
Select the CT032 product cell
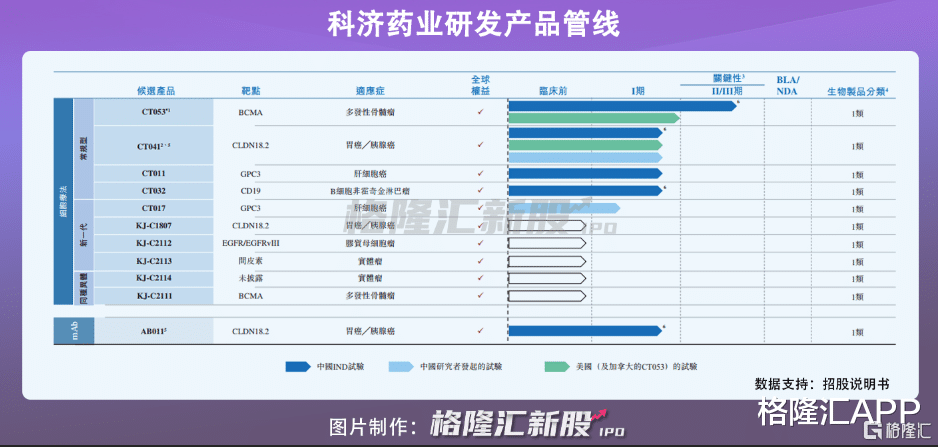(x=154, y=191)
